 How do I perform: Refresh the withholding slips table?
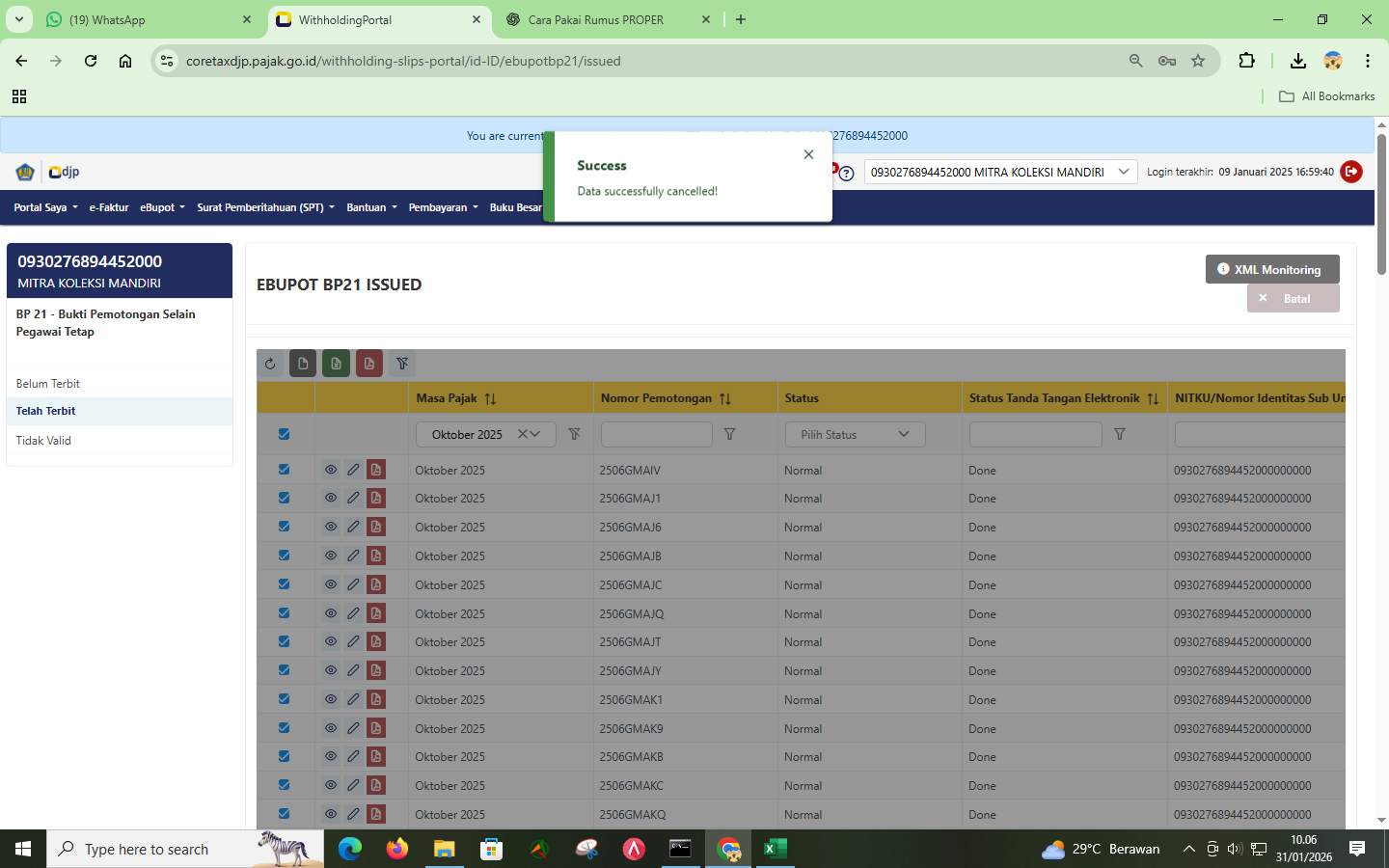coord(270,364)
